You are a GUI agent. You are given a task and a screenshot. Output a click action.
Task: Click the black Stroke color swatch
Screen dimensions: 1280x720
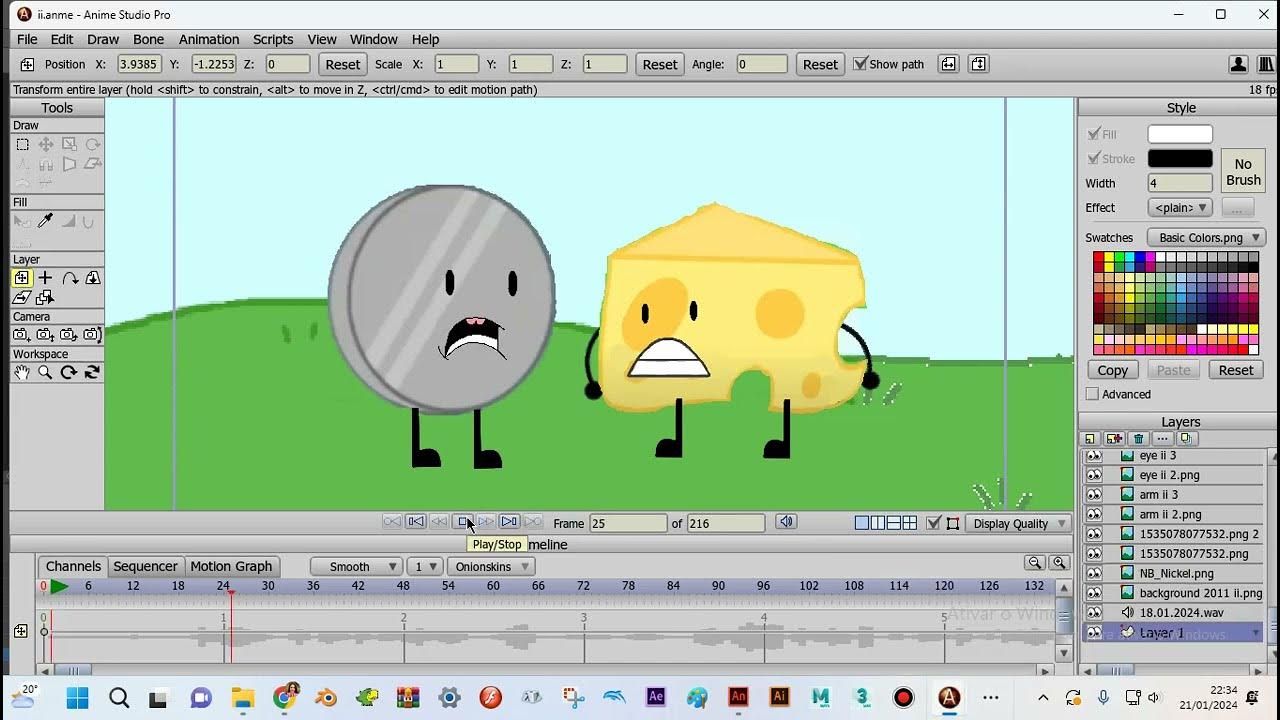click(1180, 158)
